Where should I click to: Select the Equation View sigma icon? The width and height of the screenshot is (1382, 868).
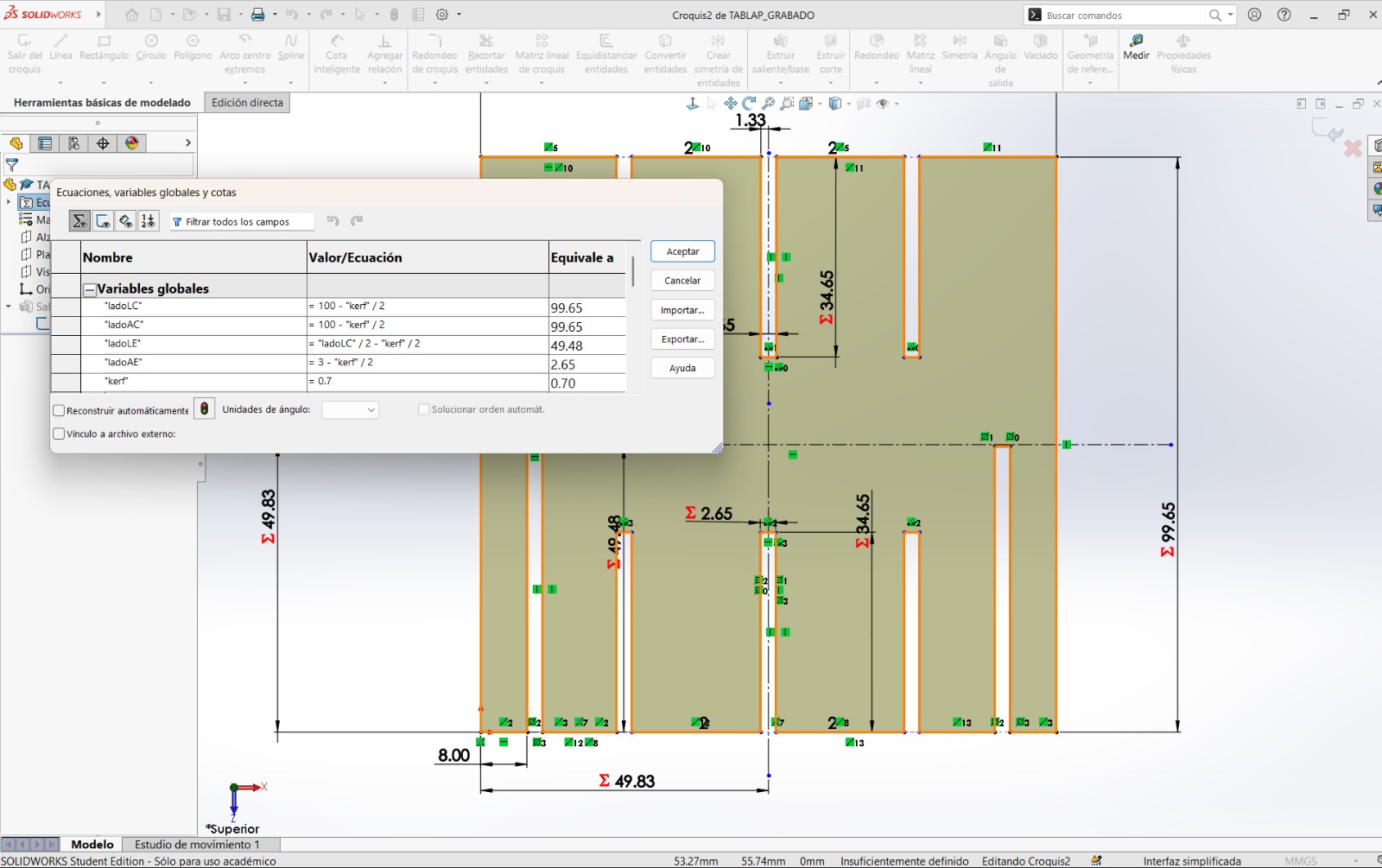click(79, 221)
